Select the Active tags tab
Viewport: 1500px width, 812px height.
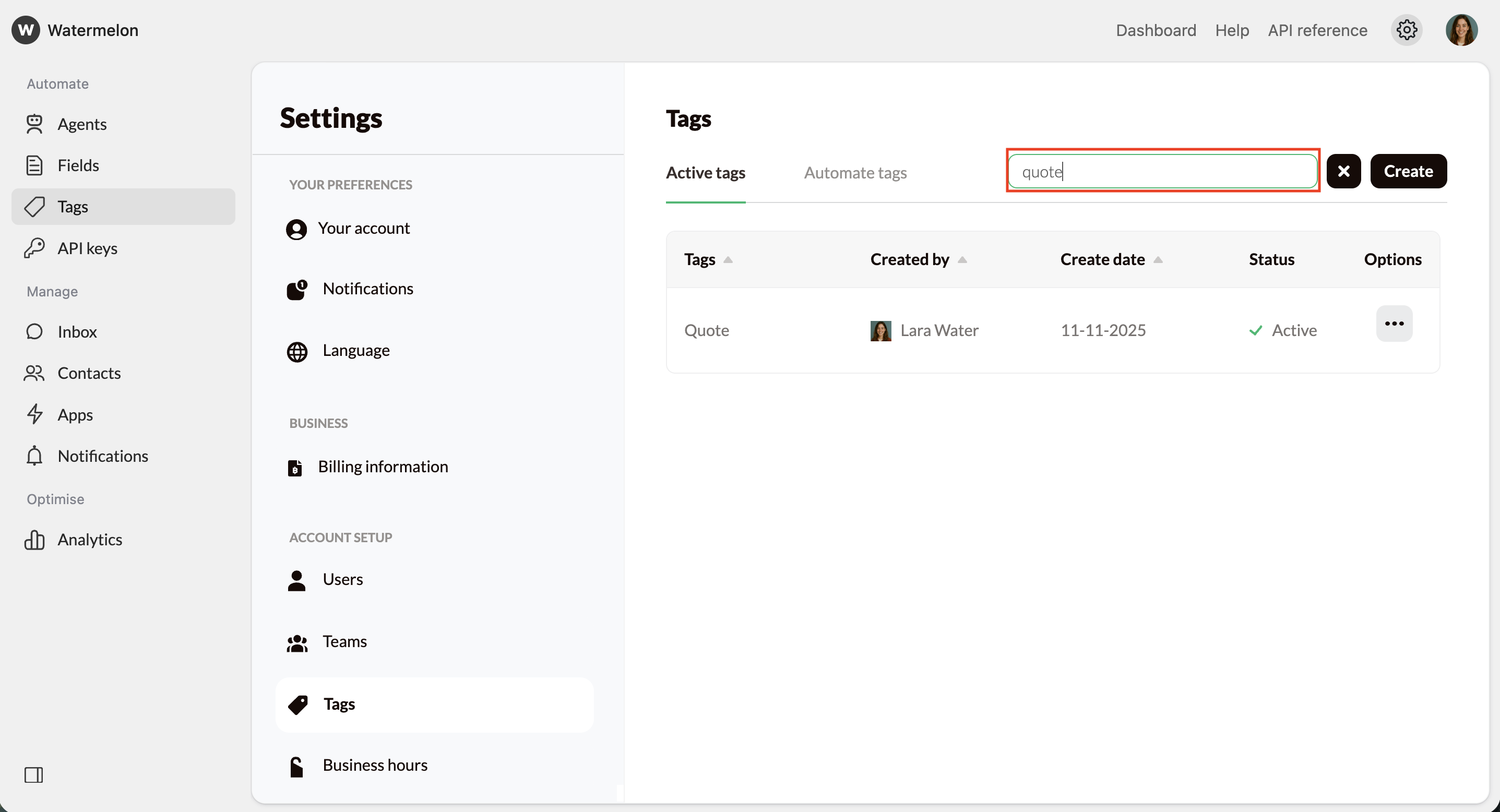pos(705,173)
